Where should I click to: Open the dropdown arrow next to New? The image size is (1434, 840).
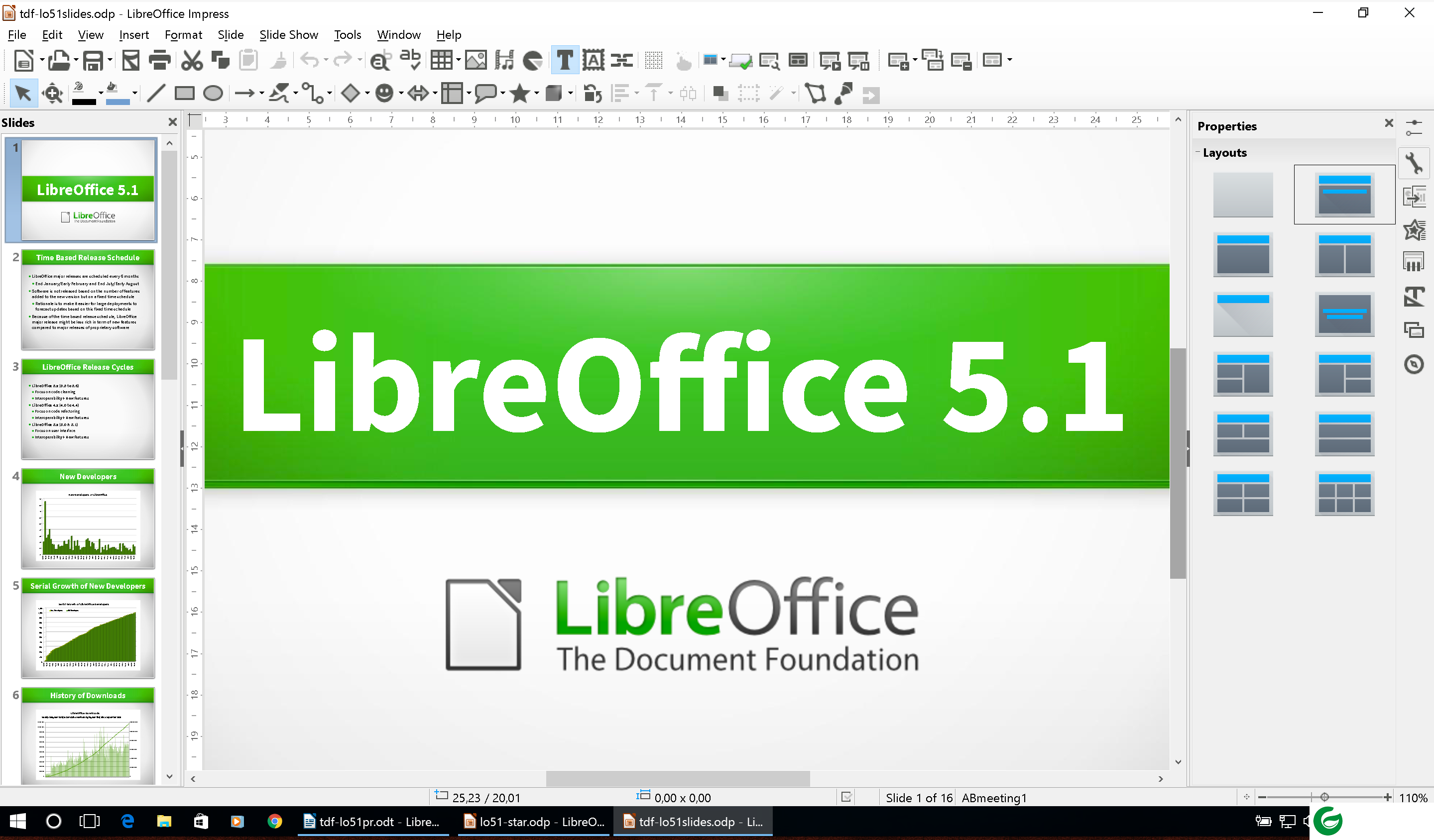click(41, 60)
